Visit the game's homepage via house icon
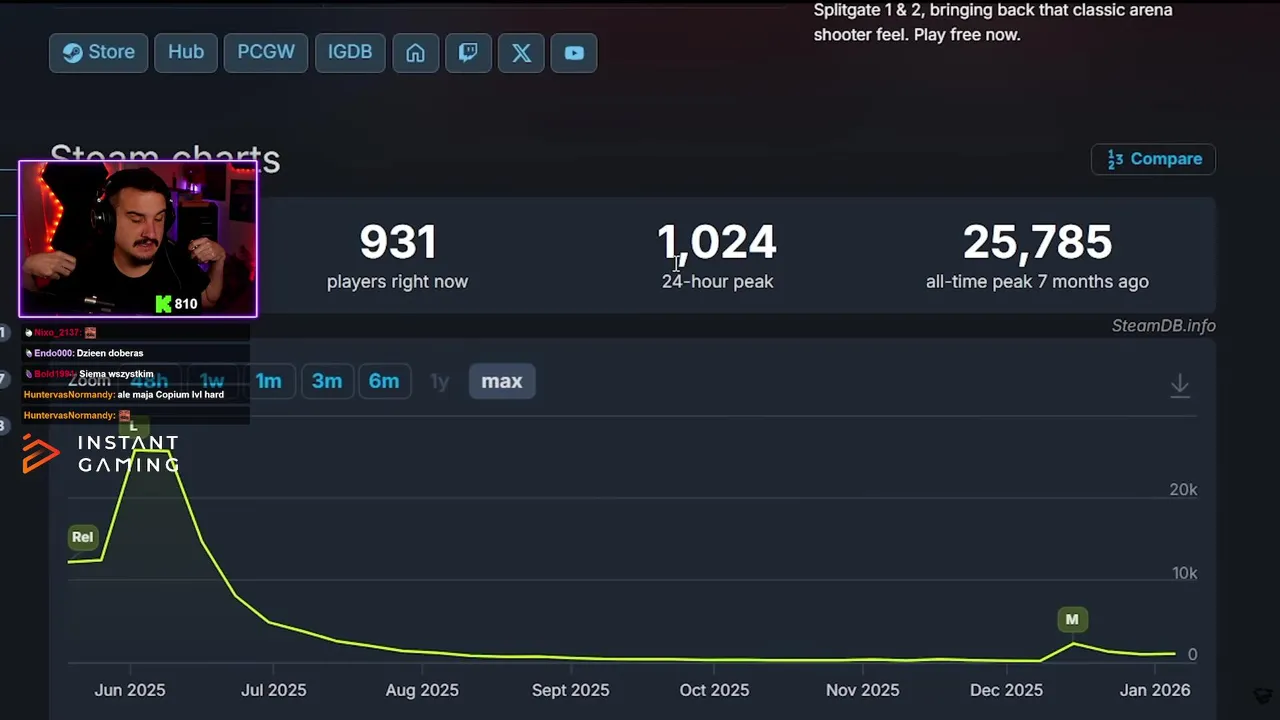This screenshot has height=720, width=1280. click(x=415, y=53)
